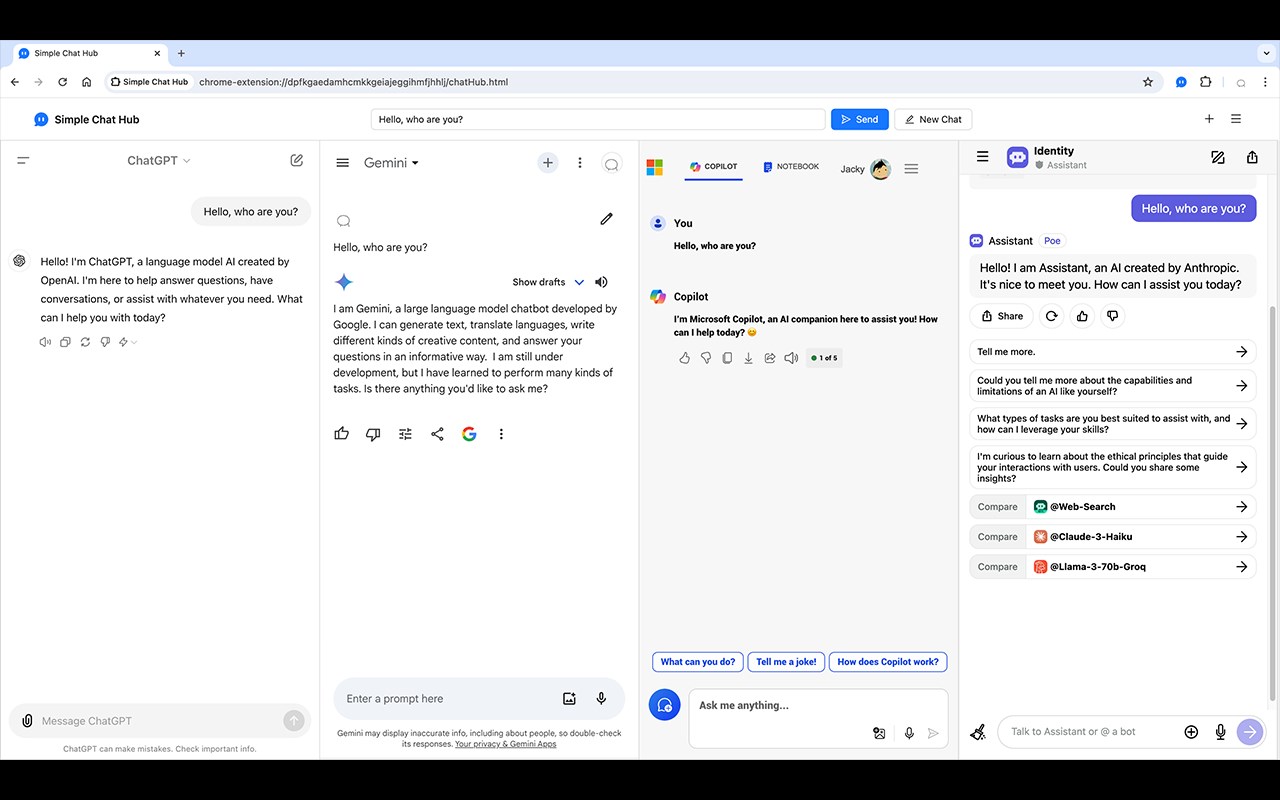Bookmark this page with star icon
The image size is (1280, 800).
1148,82
